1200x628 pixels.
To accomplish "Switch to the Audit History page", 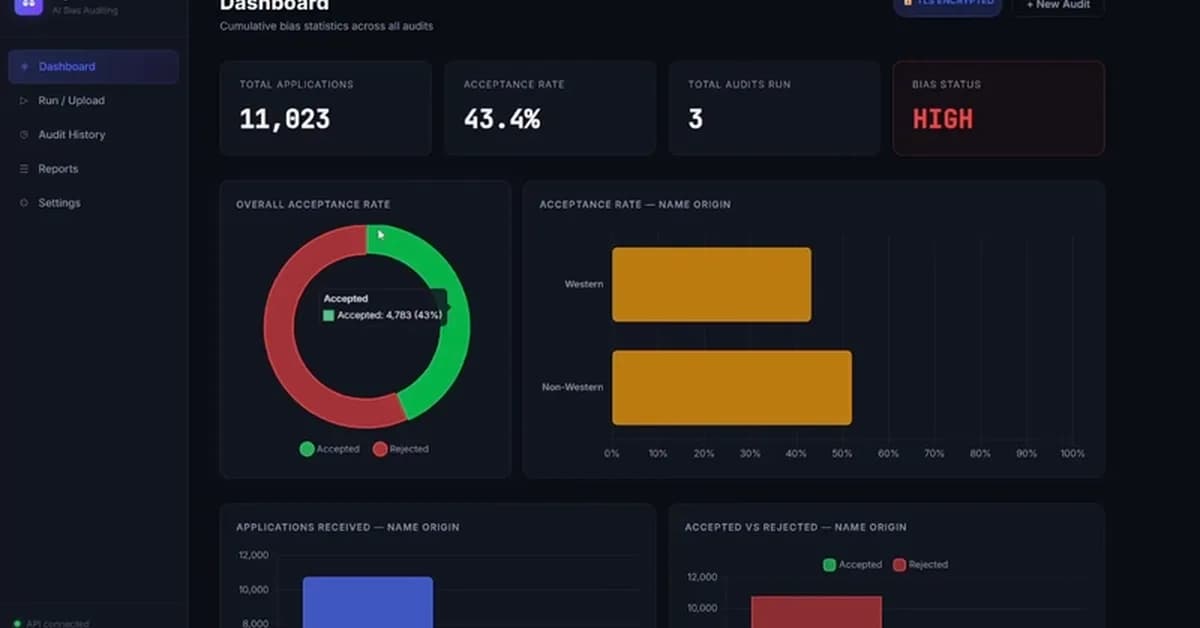I will pos(70,134).
